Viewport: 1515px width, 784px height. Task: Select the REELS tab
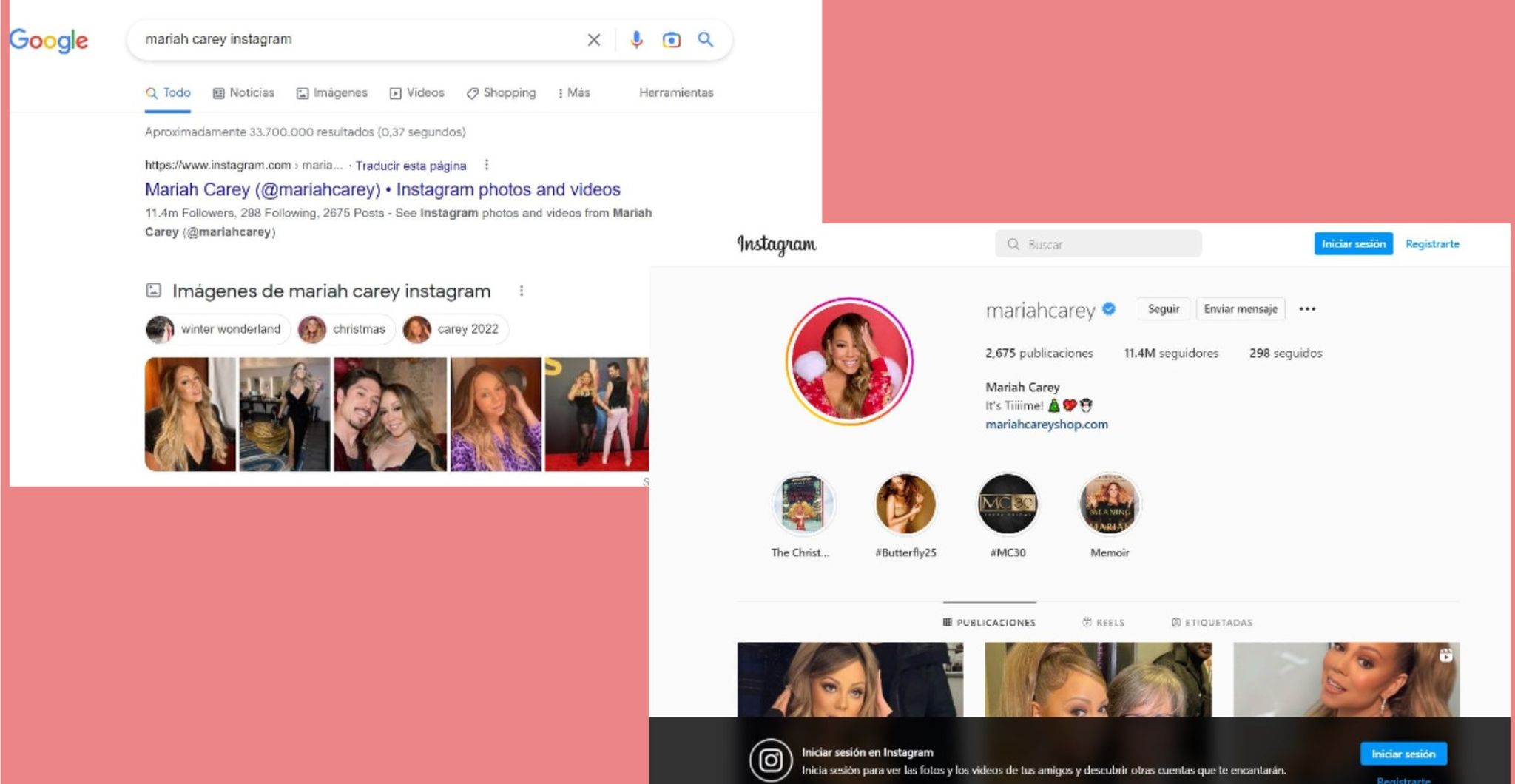pos(1103,622)
